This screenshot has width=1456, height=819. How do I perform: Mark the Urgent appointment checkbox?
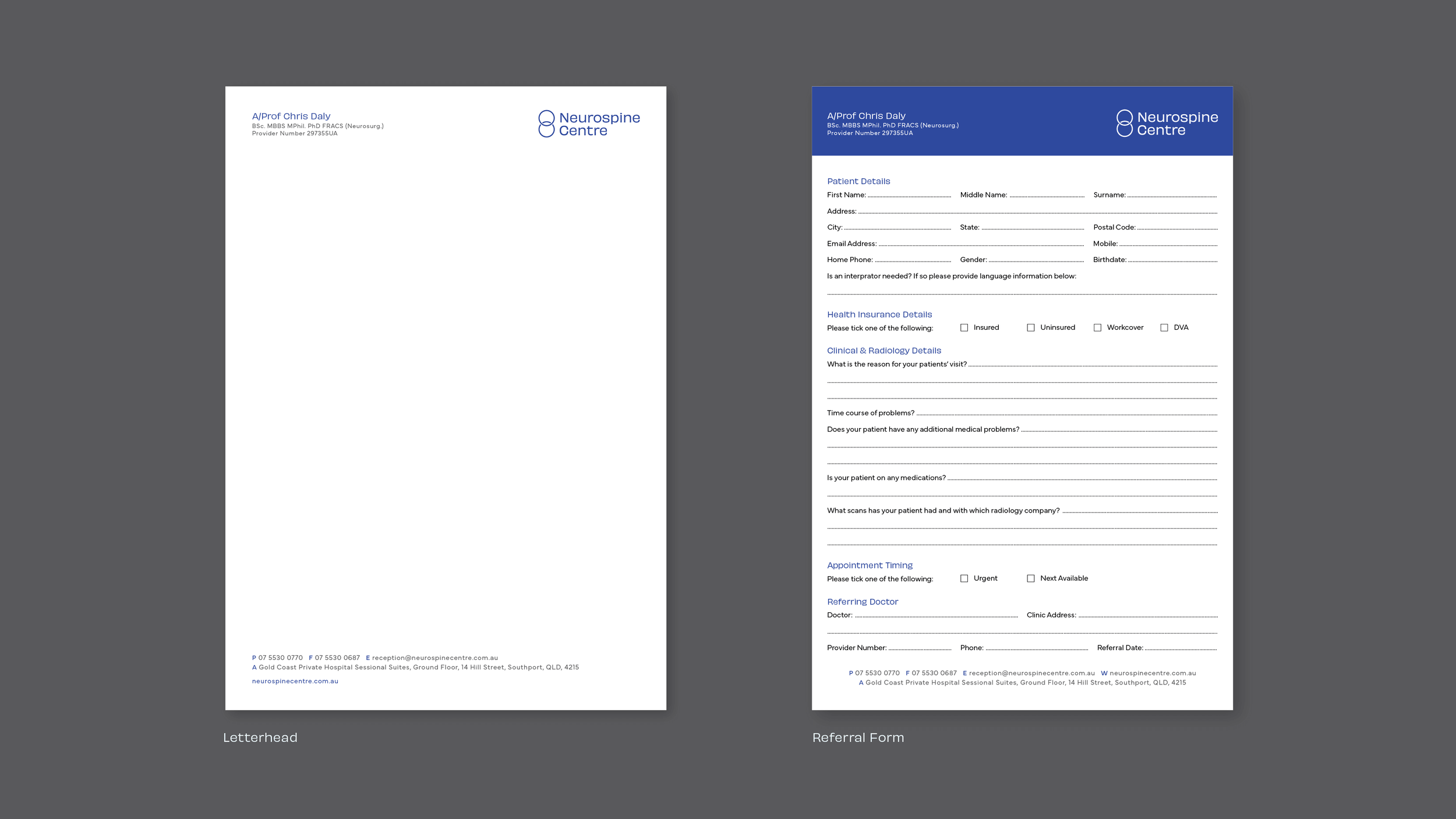(x=964, y=578)
